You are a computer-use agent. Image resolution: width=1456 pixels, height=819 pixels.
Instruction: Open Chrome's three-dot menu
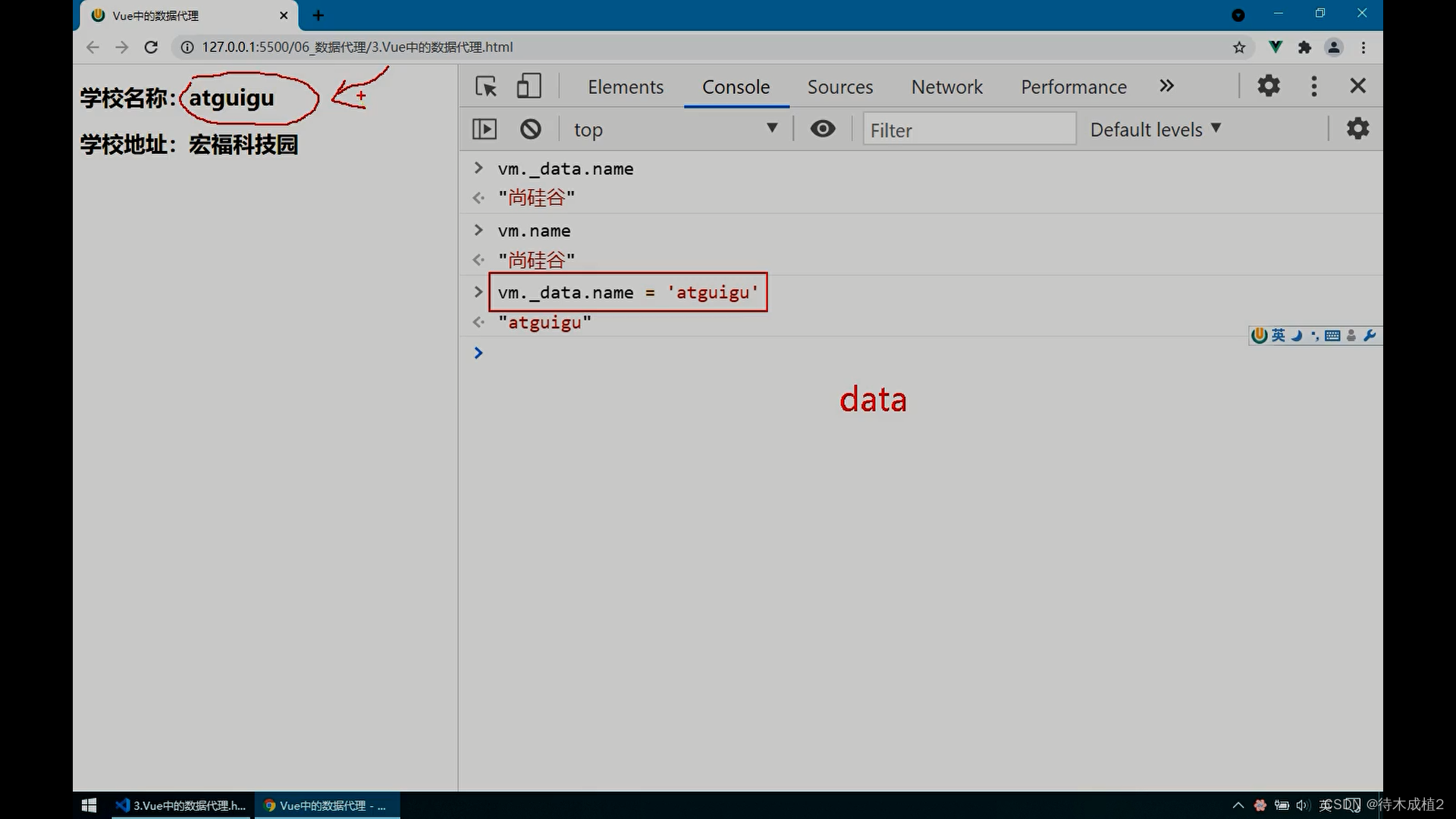coord(1363,47)
